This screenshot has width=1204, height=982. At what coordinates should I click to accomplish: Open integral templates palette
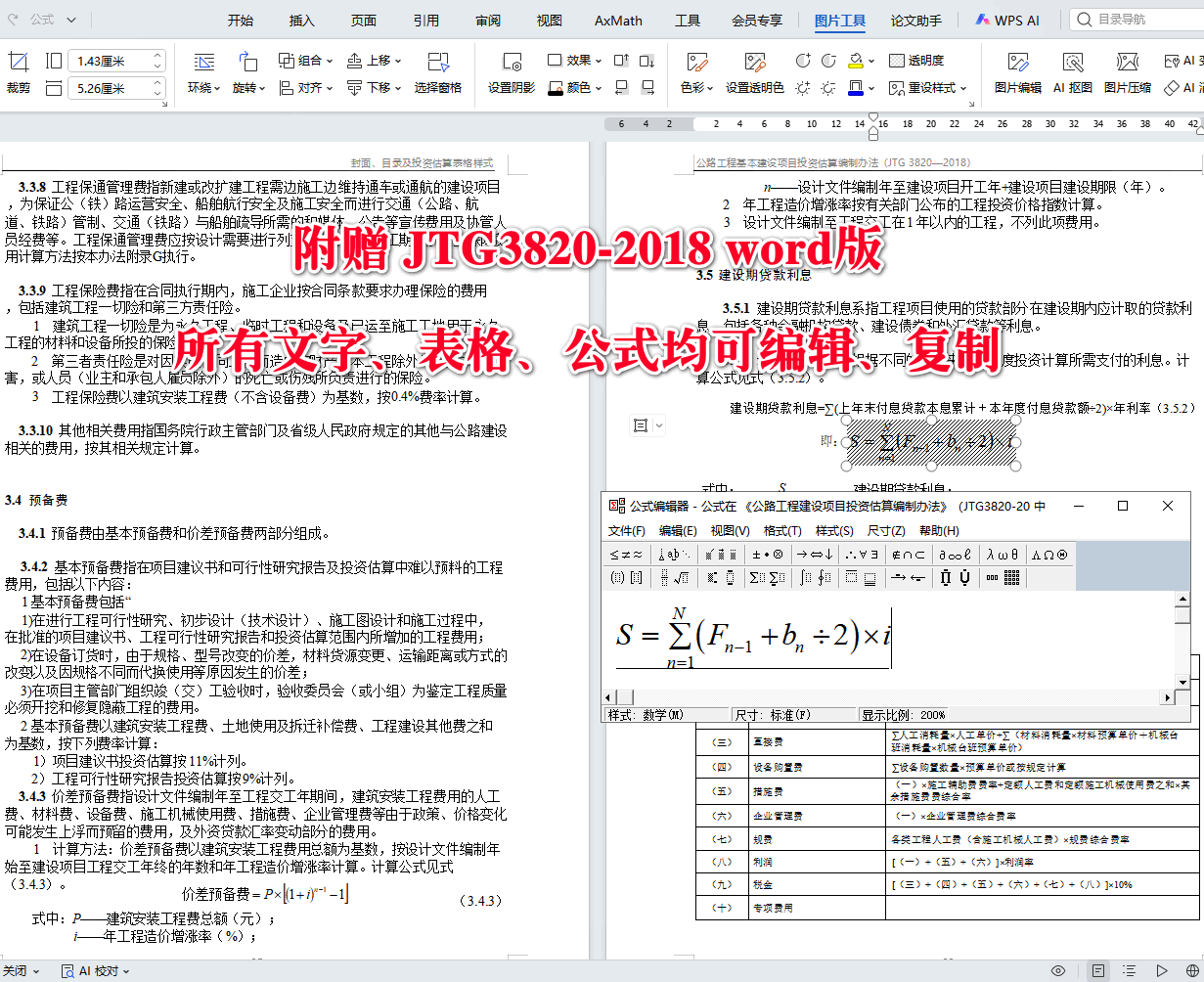816,578
